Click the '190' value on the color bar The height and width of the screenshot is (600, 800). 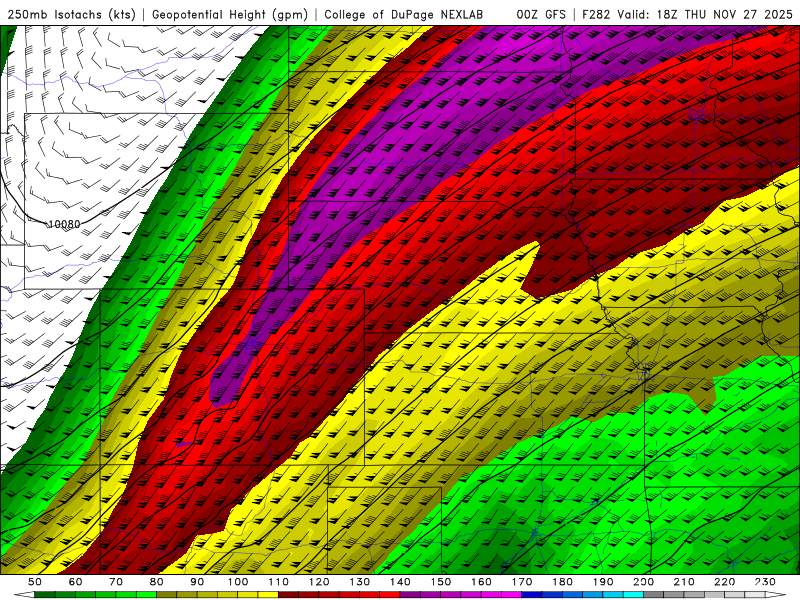point(603,582)
